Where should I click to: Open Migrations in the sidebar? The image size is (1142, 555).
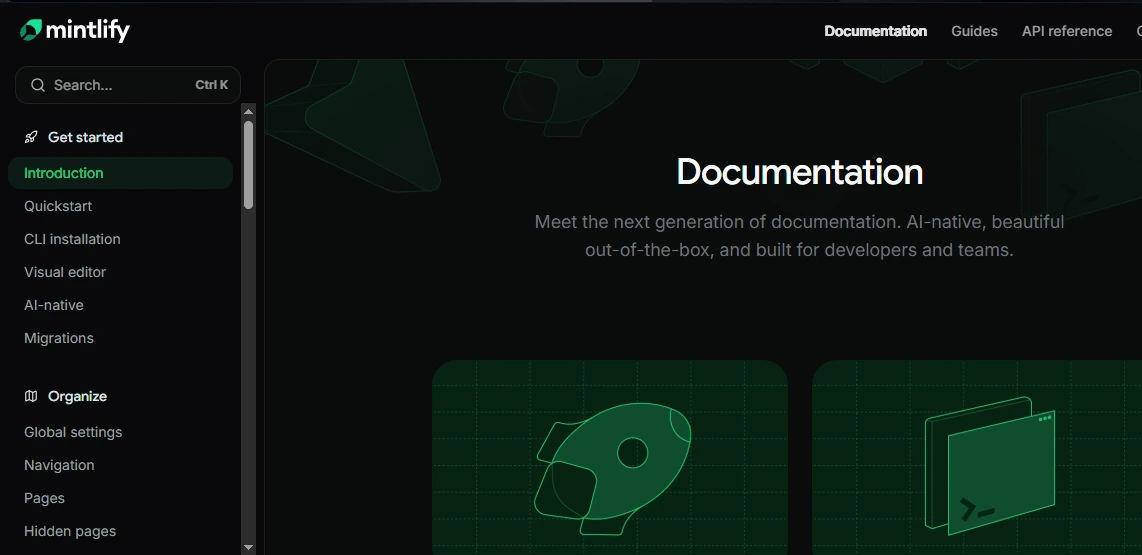click(59, 338)
